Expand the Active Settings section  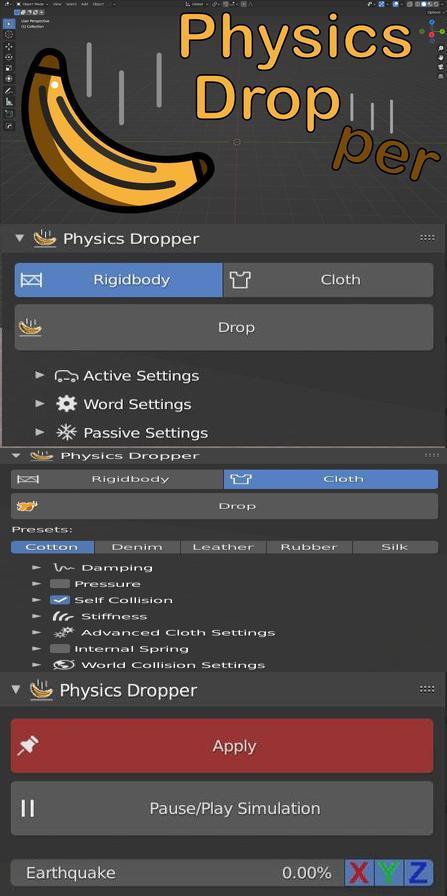(x=39, y=375)
